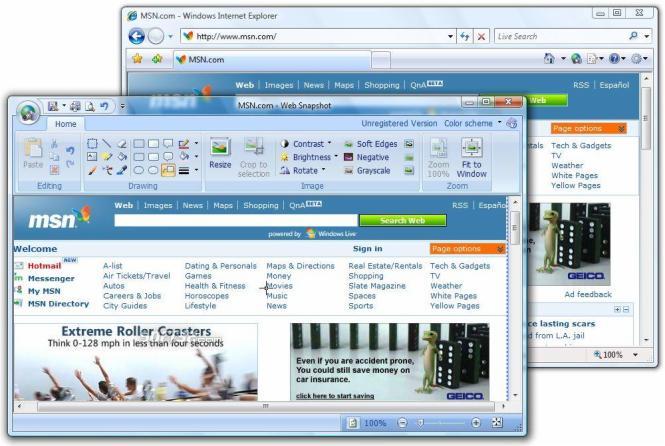Click the Horoscopes link

pyautogui.click(x=207, y=296)
